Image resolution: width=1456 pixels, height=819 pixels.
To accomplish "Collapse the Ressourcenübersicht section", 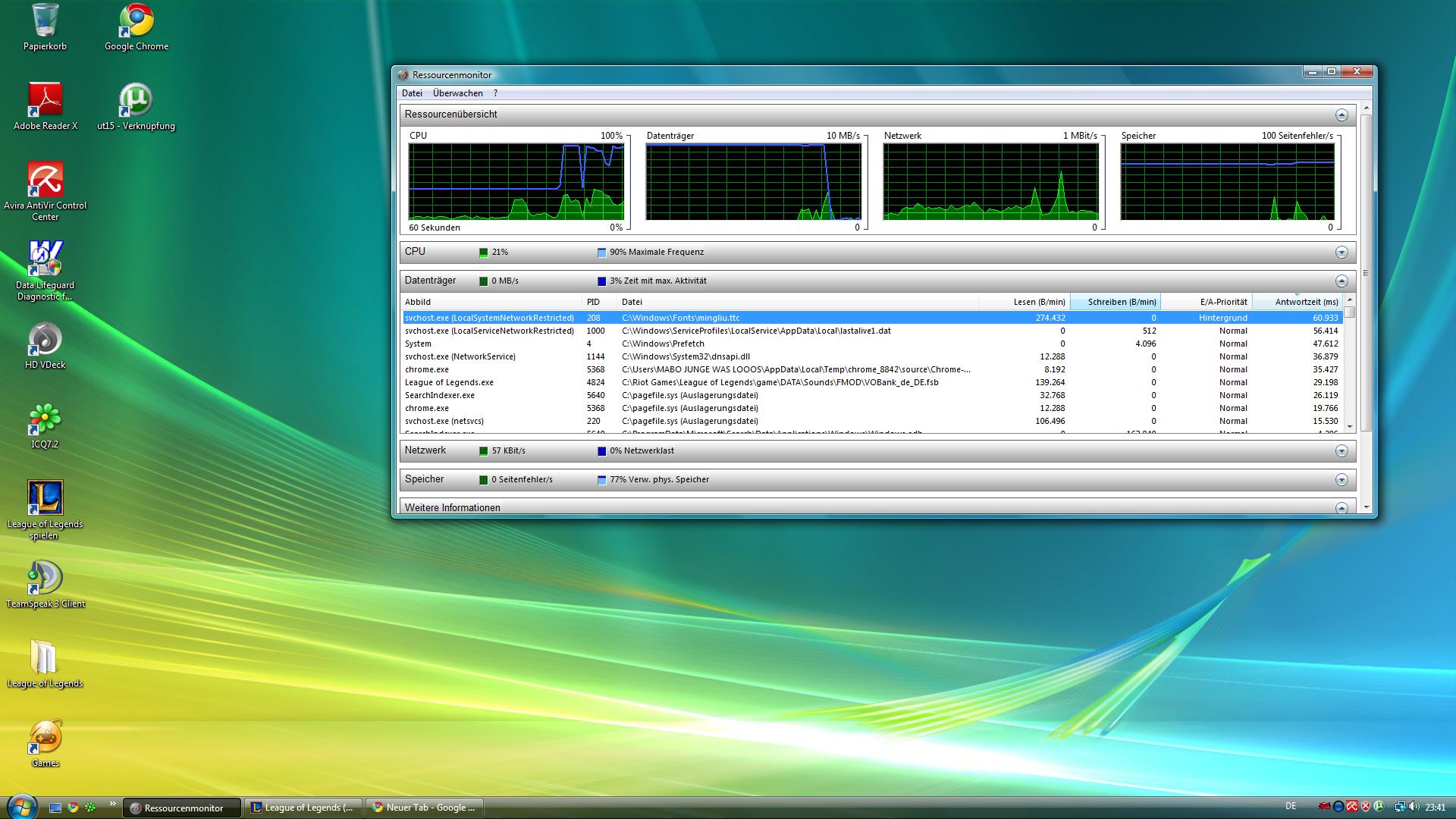I will pos(1341,115).
